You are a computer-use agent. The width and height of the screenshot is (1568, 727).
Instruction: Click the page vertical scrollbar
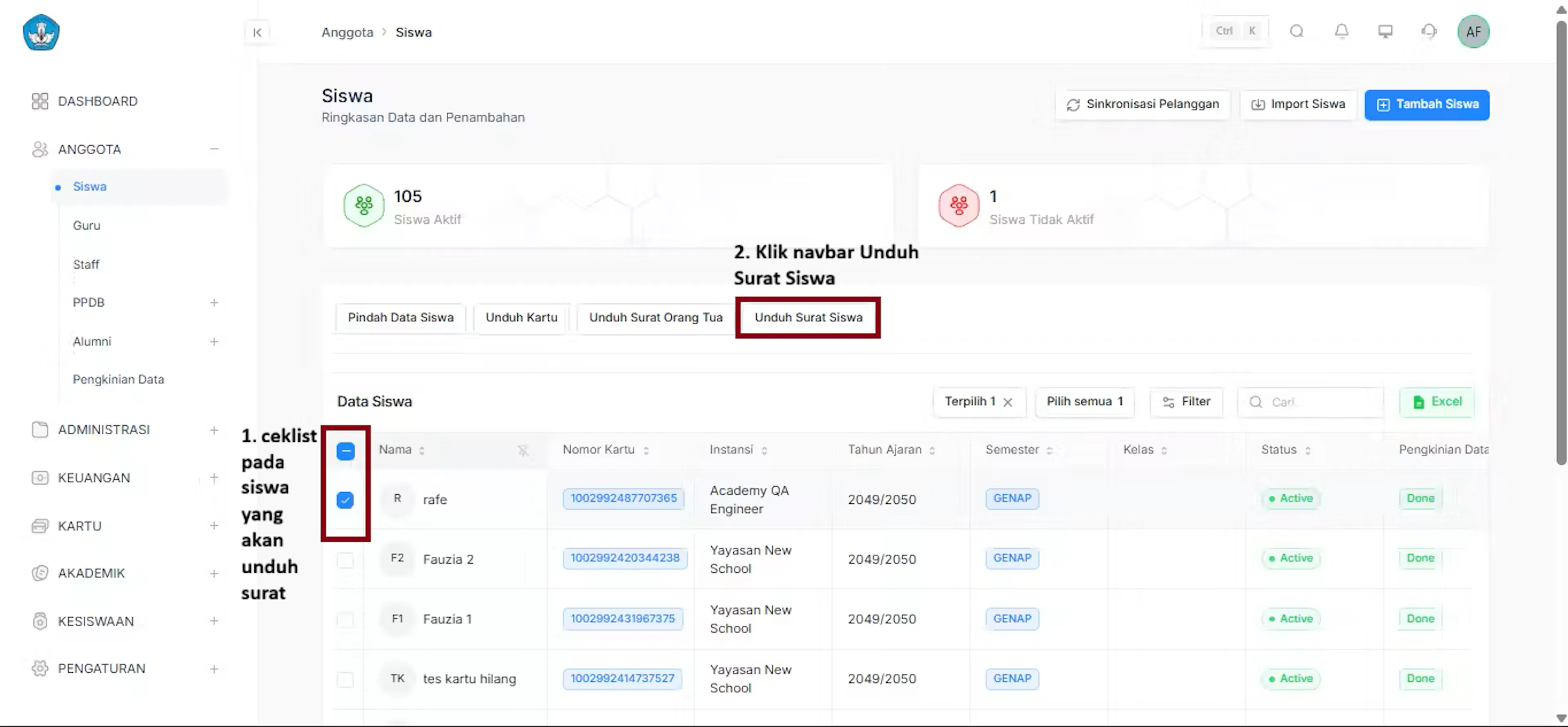(1561, 243)
